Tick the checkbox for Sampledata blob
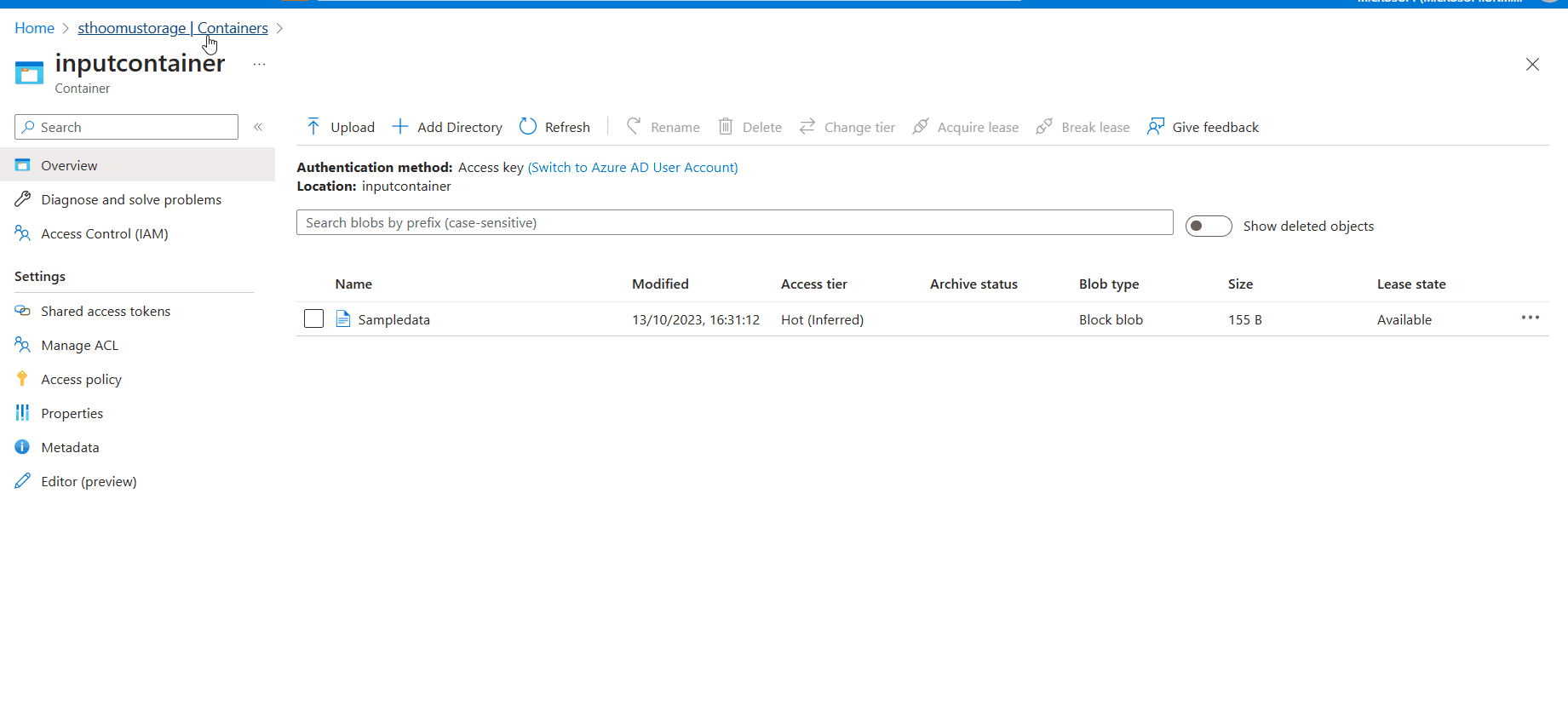Screen dimensions: 1568x717 coord(314,318)
